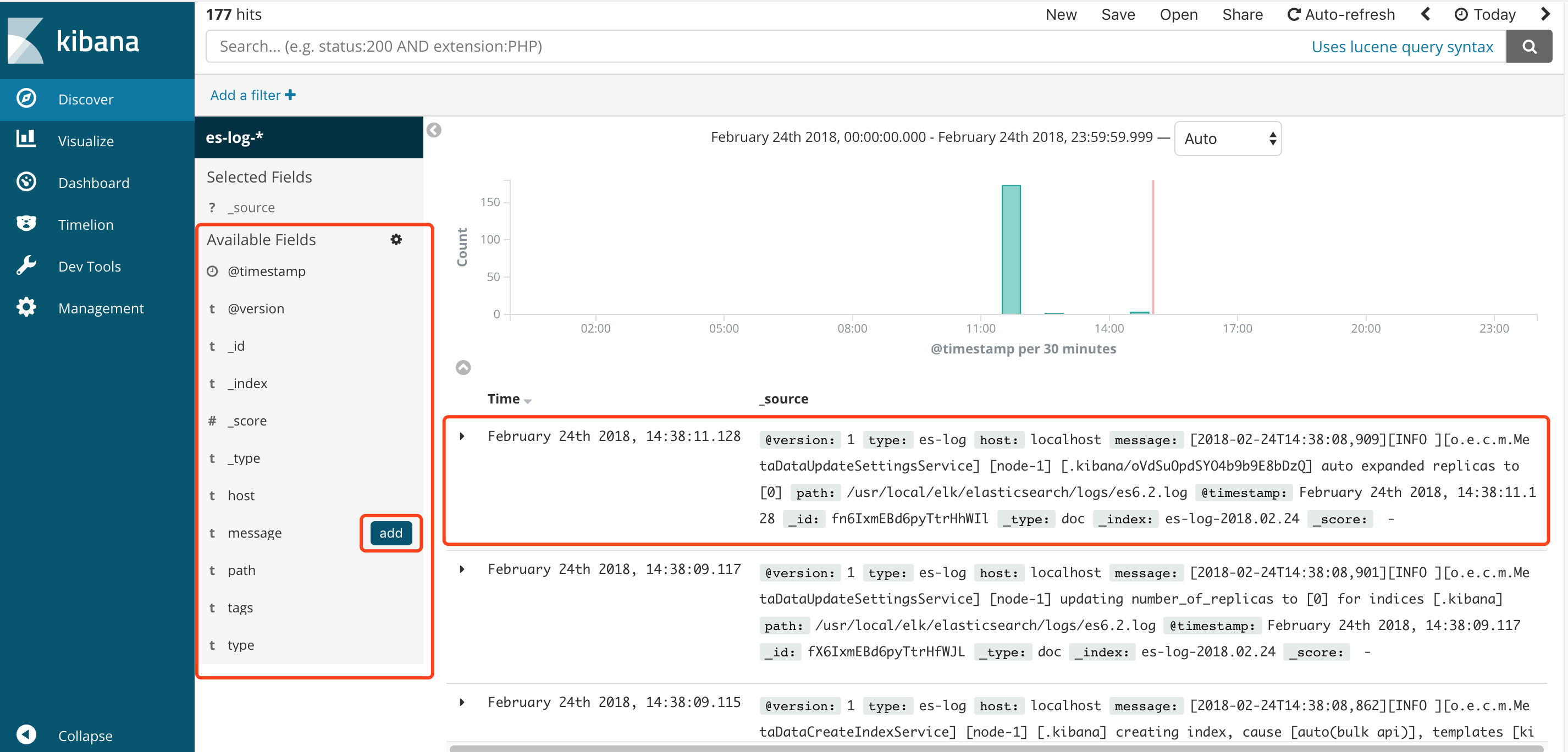This screenshot has width=1568, height=752.
Task: Open the Uses lucene query syntax link
Action: [1402, 47]
